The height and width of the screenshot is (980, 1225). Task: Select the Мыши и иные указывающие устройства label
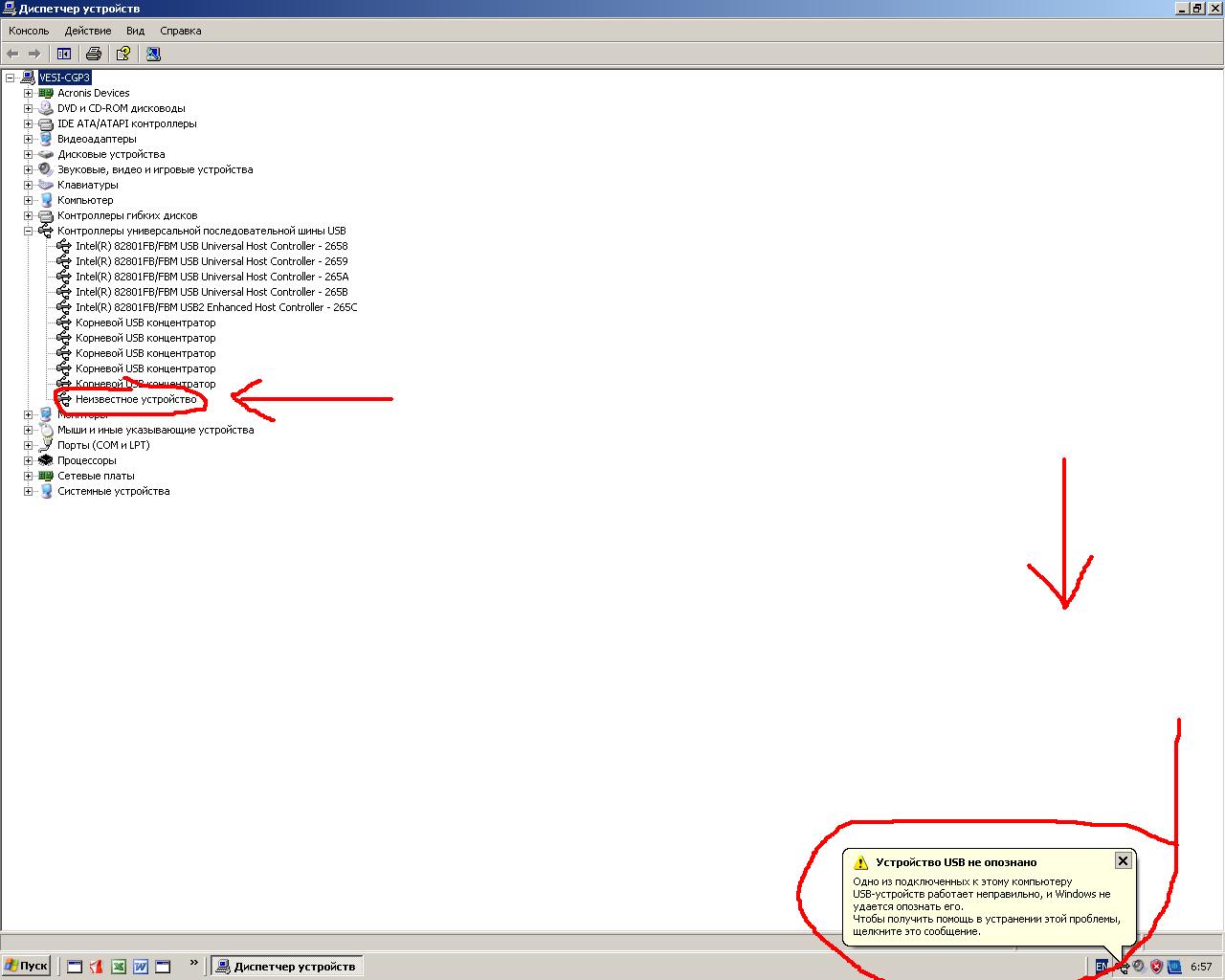[156, 430]
